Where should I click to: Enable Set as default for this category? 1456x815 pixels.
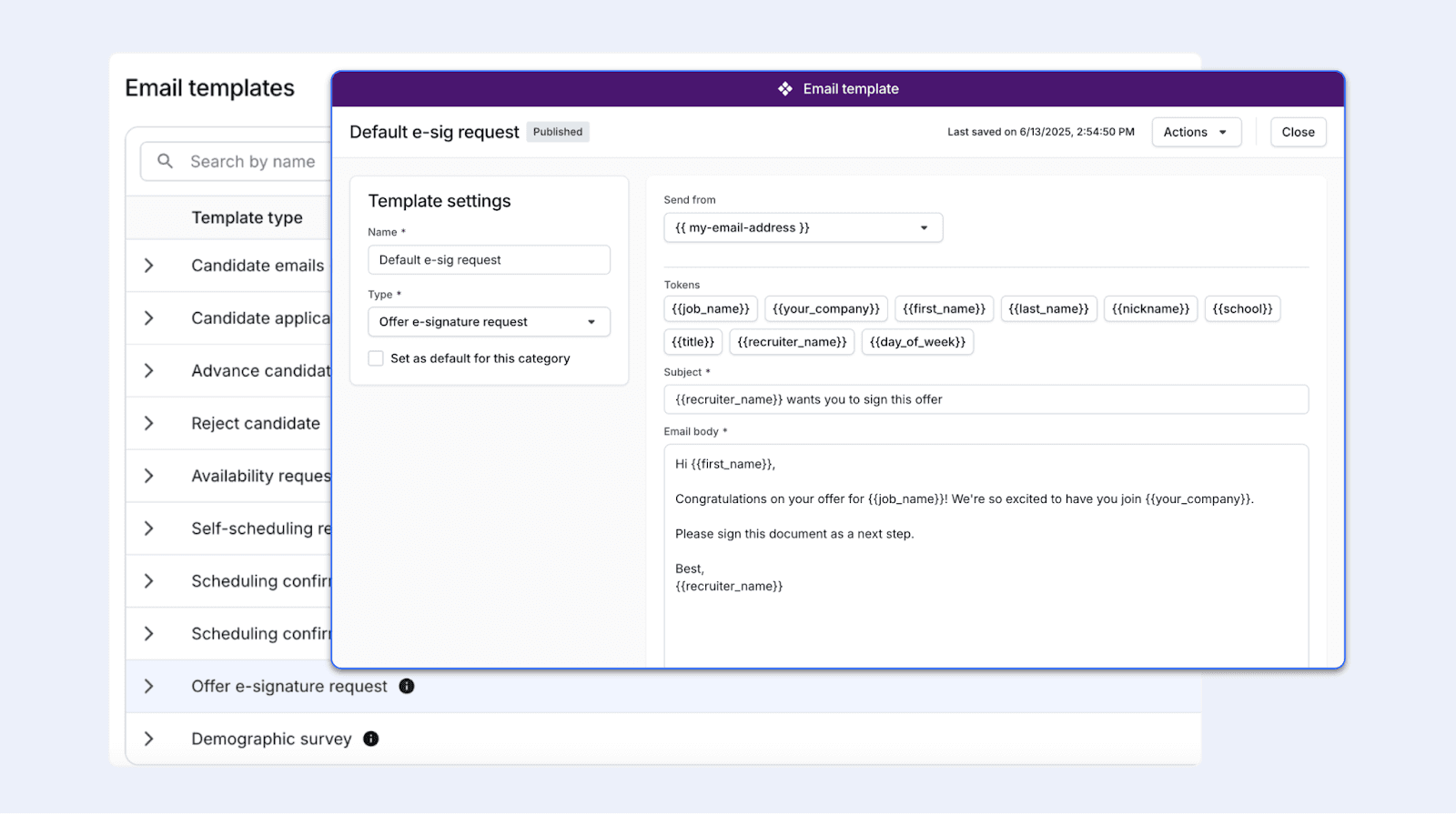pos(376,358)
